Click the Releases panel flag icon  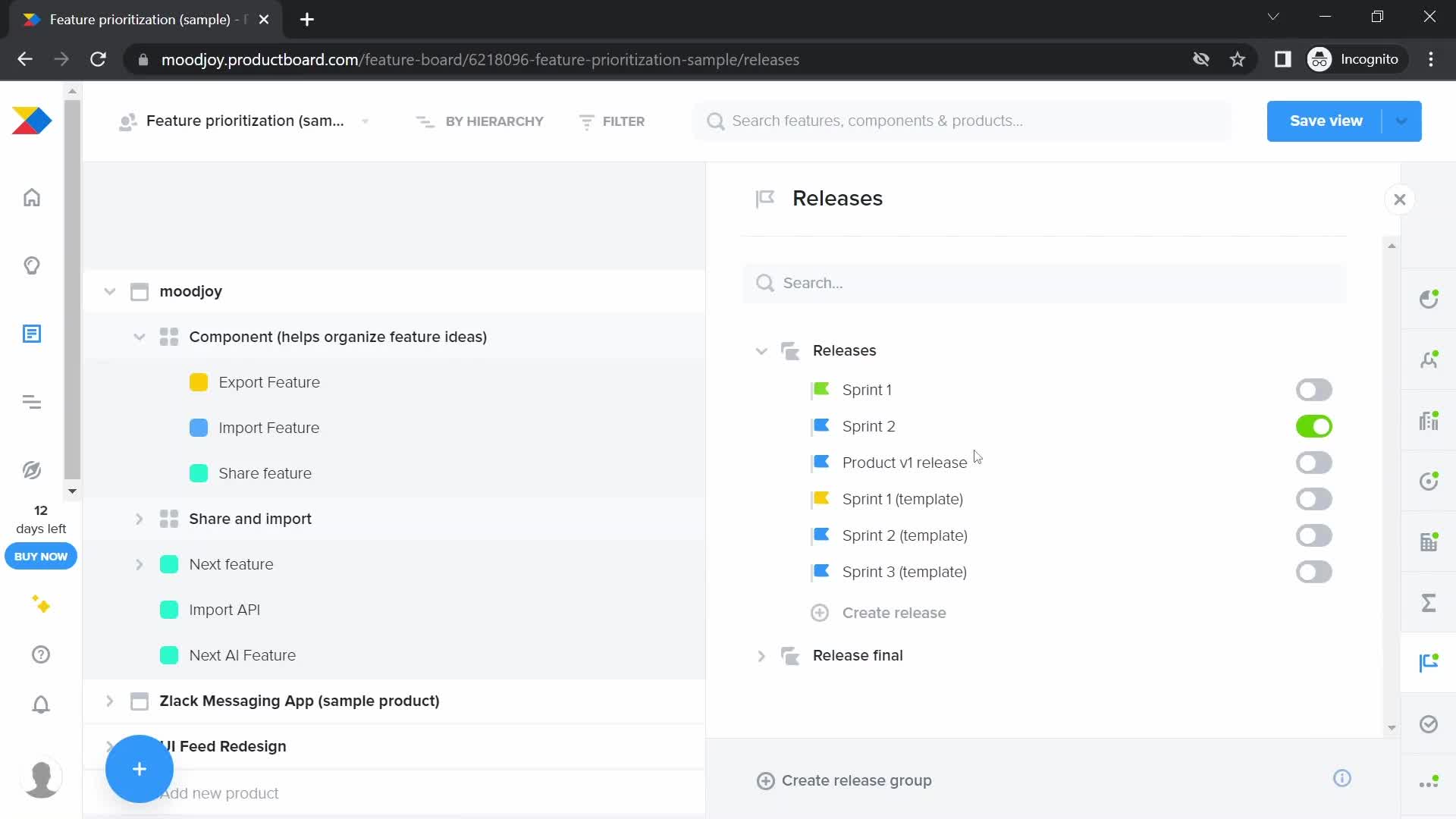coord(766,198)
